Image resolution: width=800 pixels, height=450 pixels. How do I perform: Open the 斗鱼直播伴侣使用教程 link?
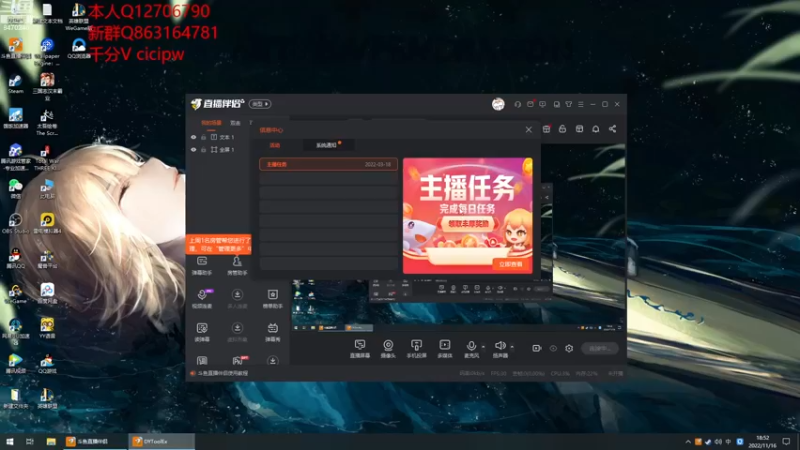tap(222, 373)
